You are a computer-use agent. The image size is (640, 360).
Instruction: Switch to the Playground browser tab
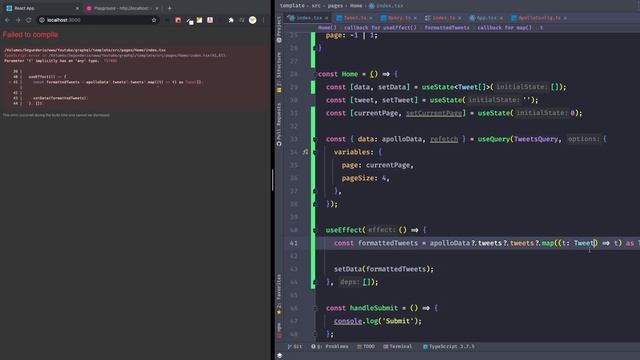[x=122, y=8]
